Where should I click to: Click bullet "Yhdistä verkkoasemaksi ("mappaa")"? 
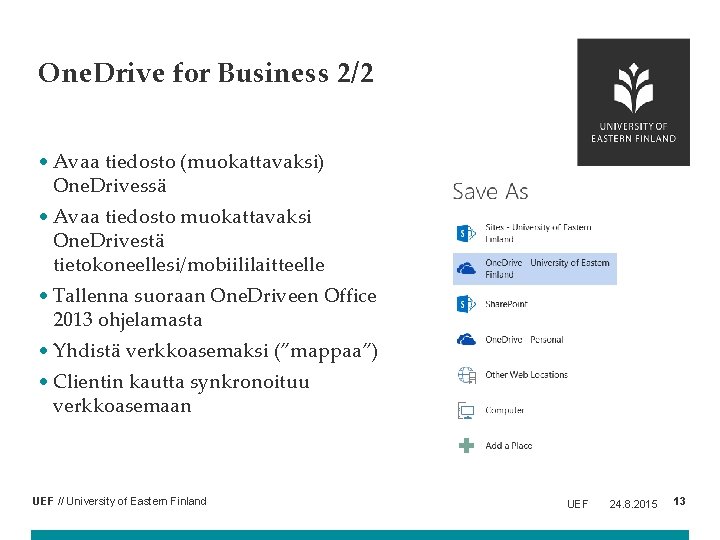[215, 351]
